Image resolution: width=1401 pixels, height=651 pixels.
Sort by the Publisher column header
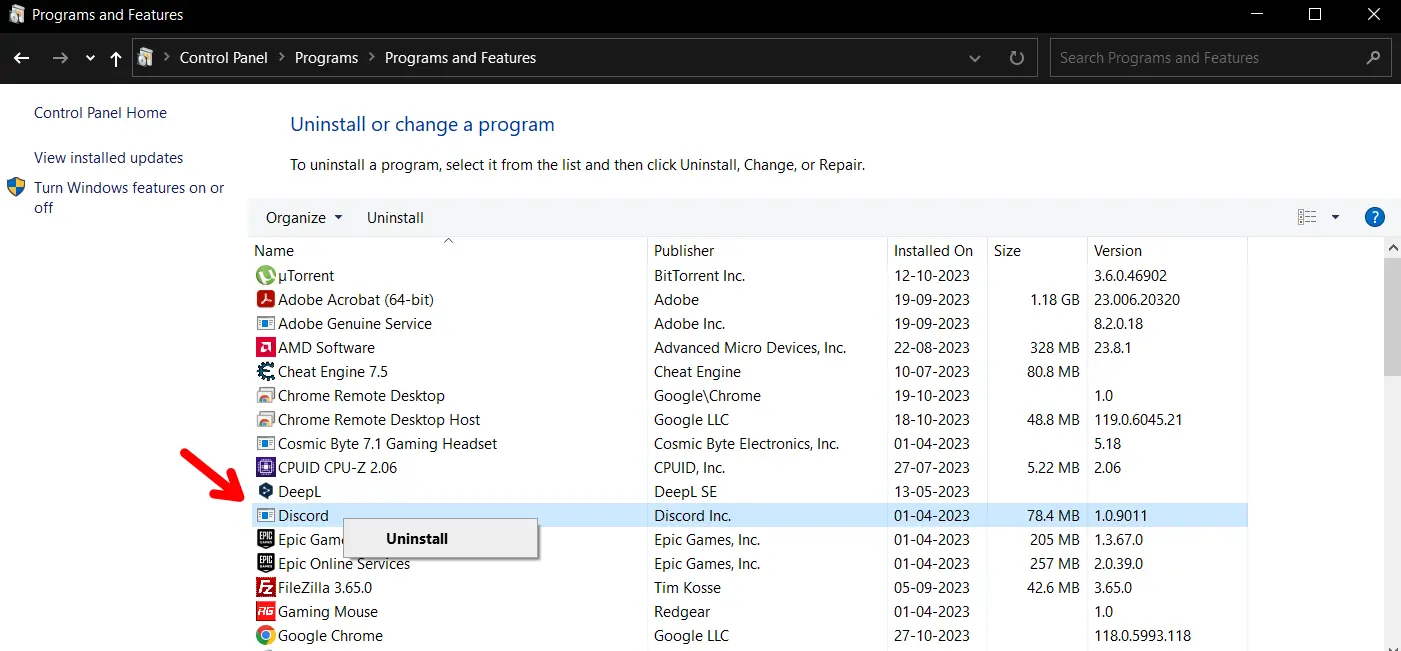767,250
